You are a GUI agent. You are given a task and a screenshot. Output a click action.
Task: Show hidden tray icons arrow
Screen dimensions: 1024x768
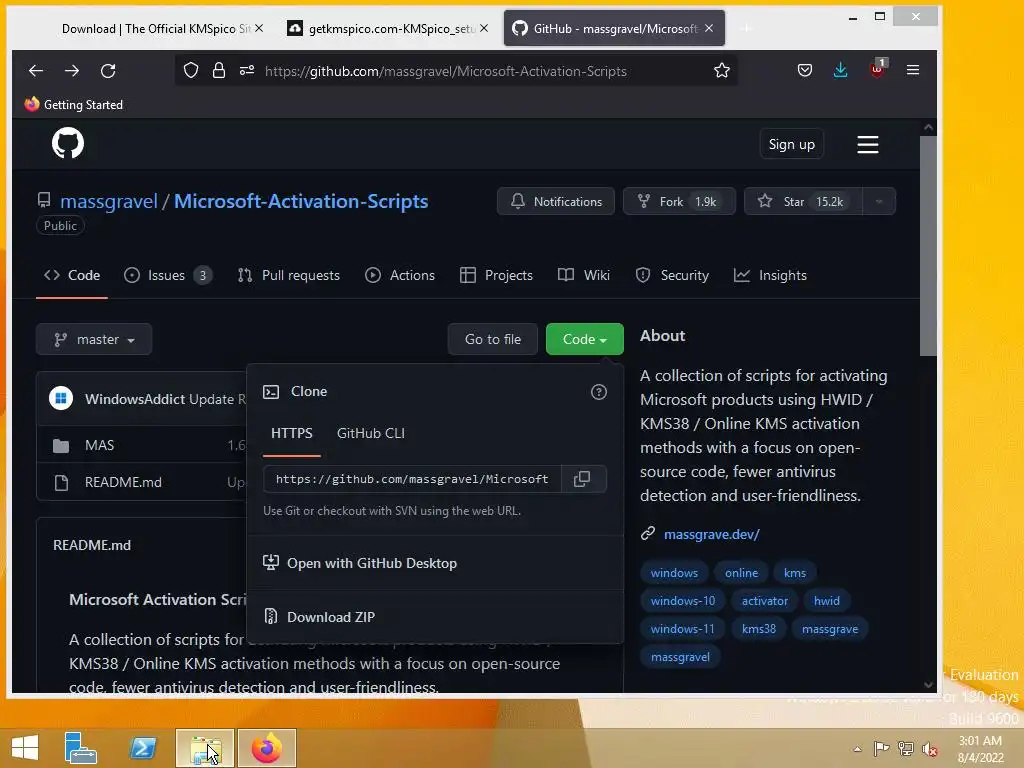(x=857, y=749)
